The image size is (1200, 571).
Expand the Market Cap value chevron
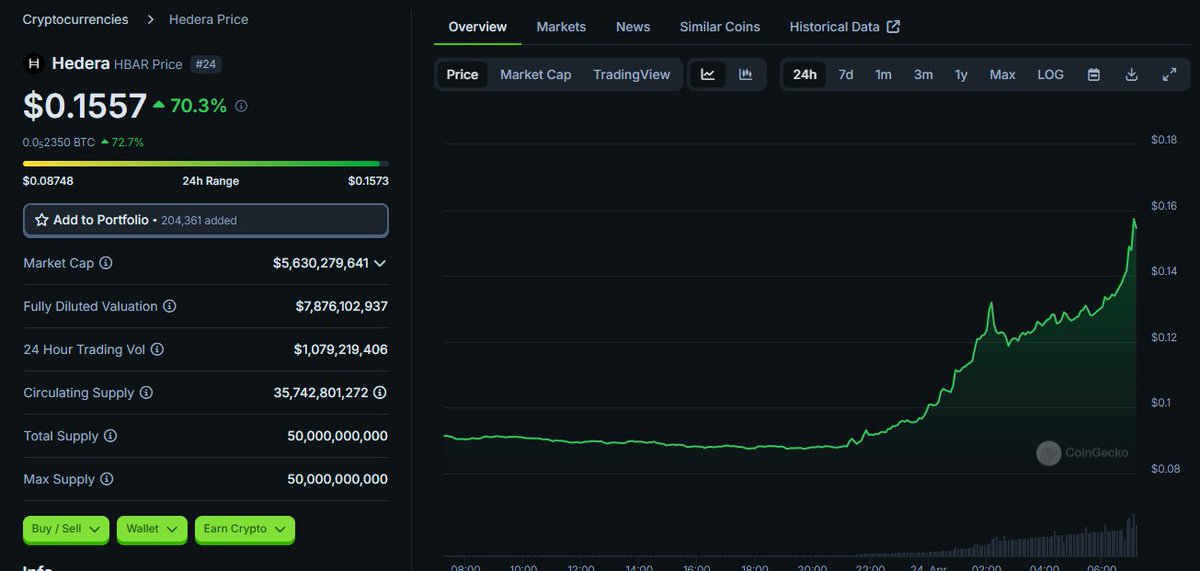380,263
